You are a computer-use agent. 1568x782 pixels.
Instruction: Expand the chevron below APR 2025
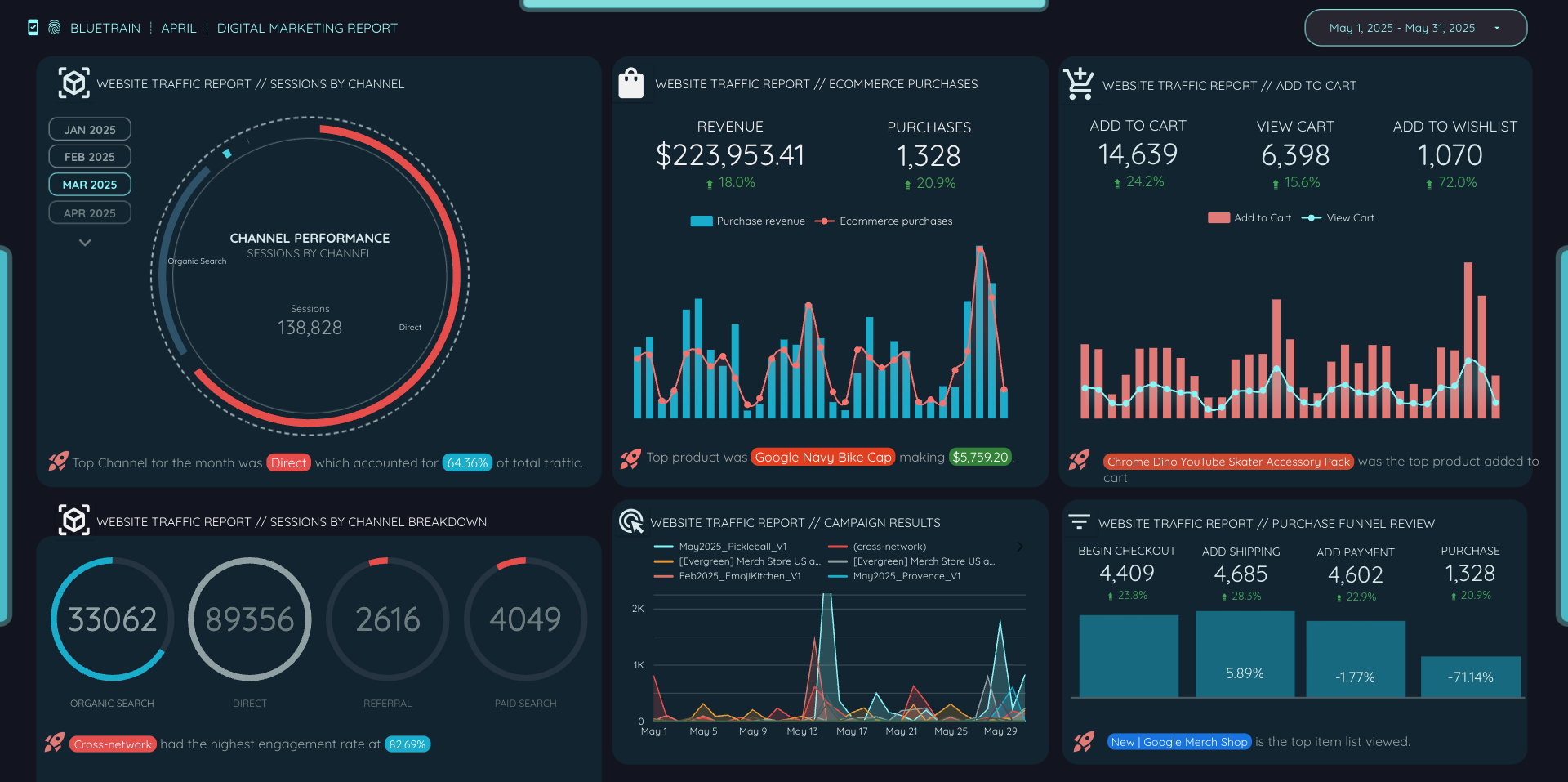(84, 242)
